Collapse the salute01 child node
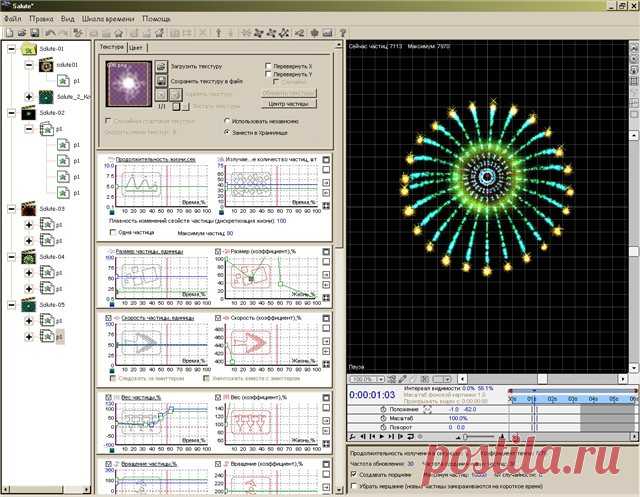The image size is (640, 497). [29, 65]
